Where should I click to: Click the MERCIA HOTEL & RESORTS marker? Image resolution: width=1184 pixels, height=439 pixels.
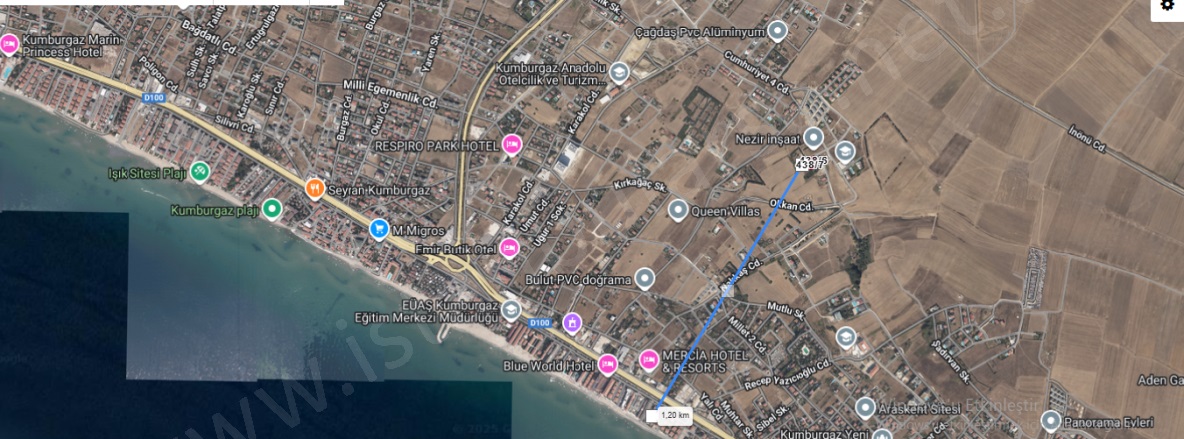(x=648, y=360)
